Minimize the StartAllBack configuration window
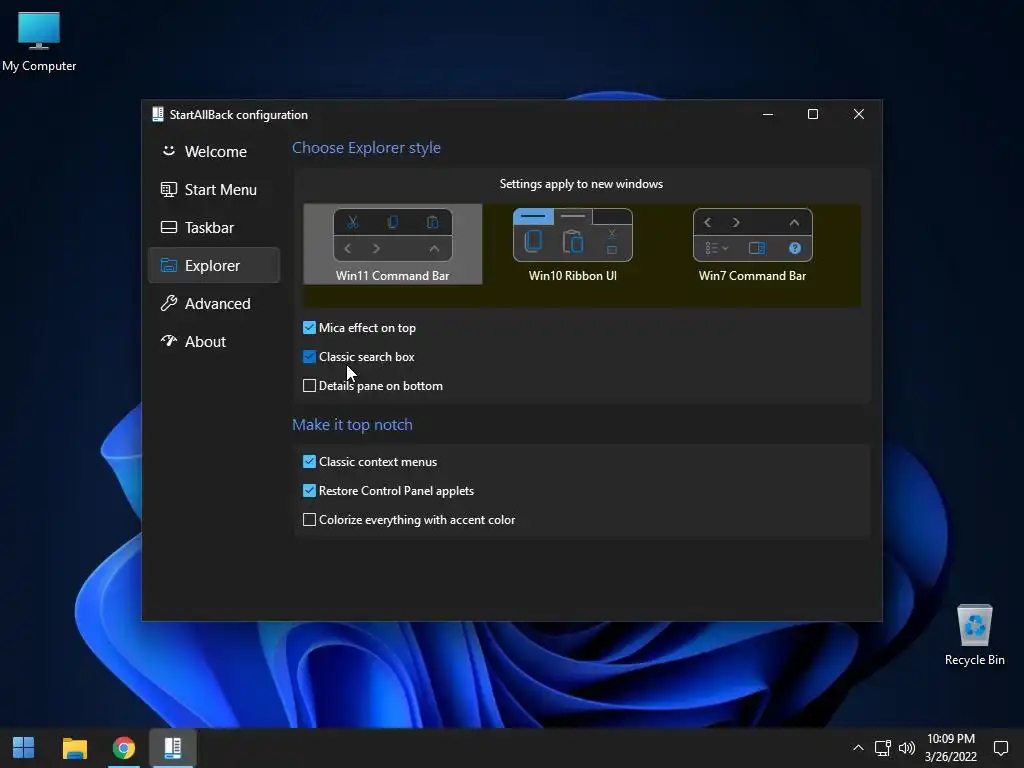Image resolution: width=1024 pixels, height=768 pixels. click(768, 114)
